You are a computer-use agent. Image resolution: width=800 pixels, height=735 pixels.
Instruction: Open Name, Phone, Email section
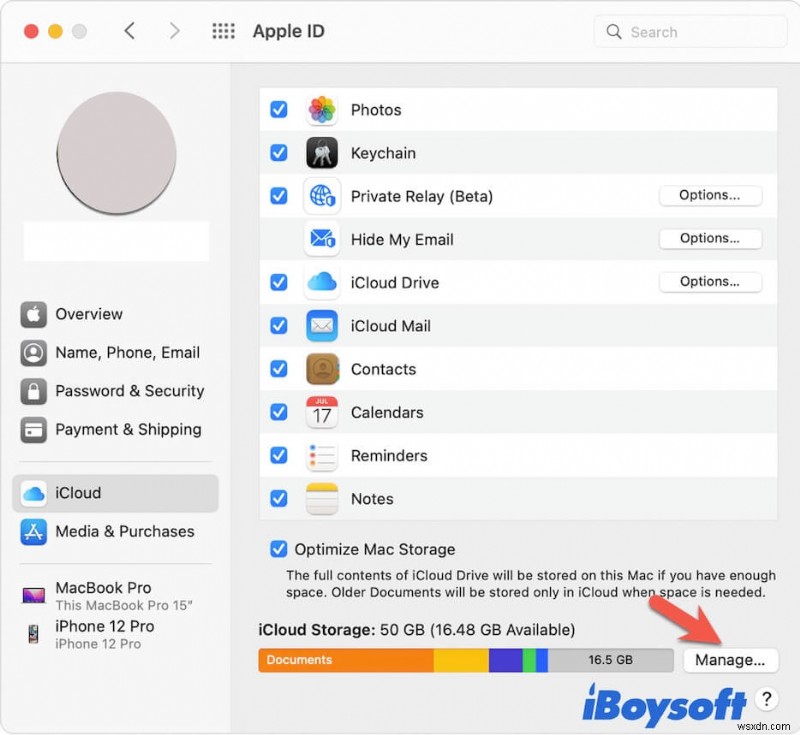115,352
